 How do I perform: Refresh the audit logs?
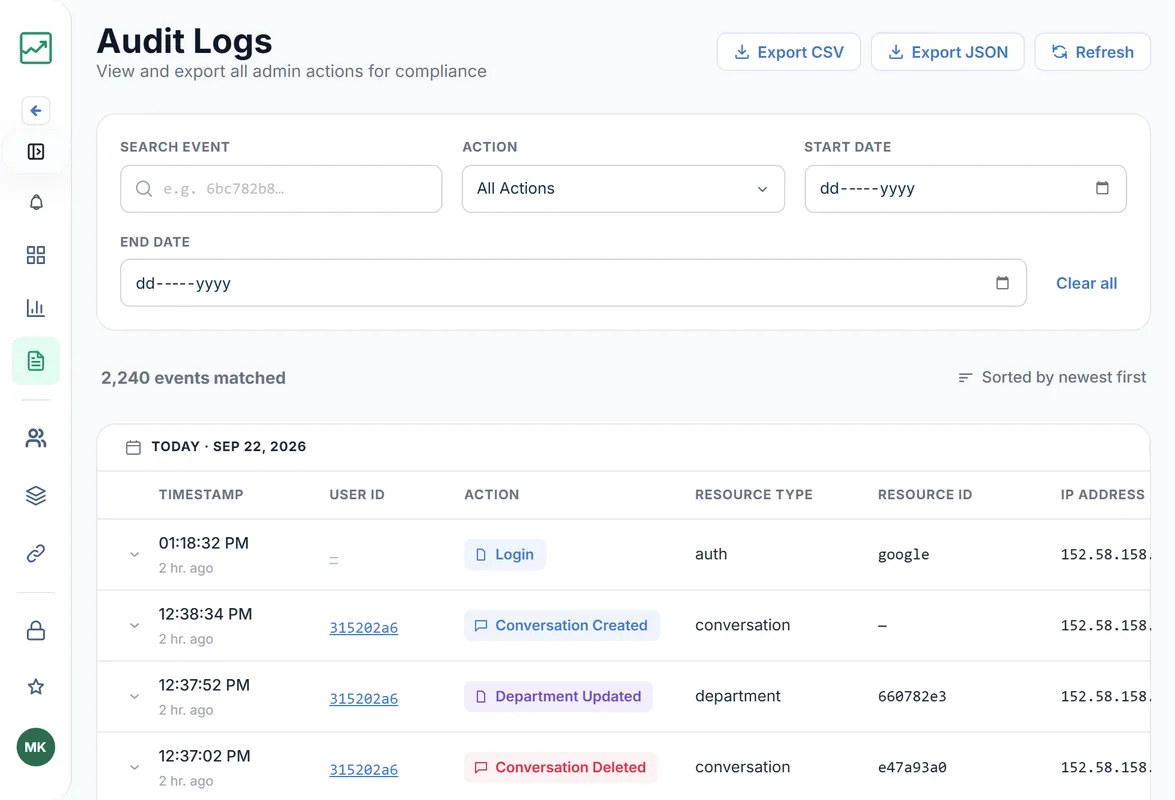pos(1093,52)
